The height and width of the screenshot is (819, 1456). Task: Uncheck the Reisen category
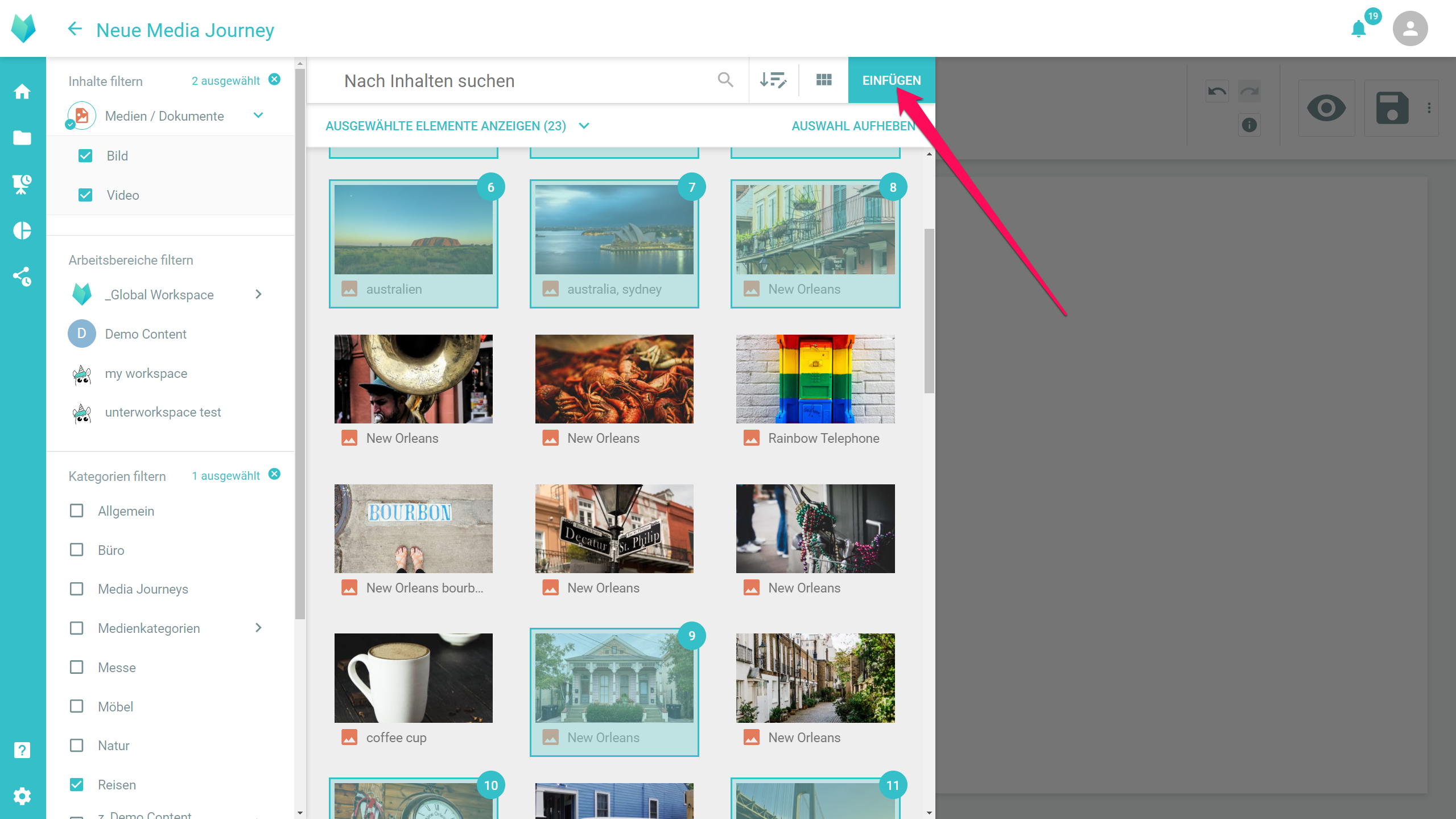tap(76, 784)
